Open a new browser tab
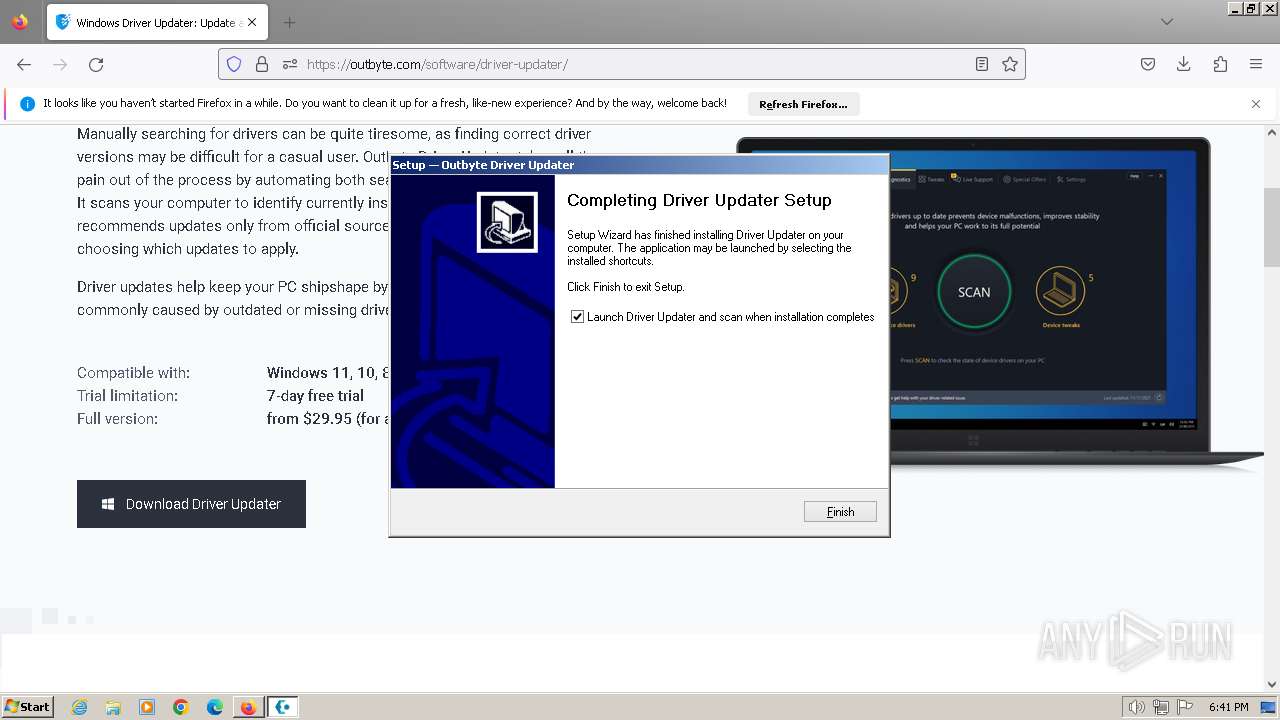1280x720 pixels. [x=289, y=22]
